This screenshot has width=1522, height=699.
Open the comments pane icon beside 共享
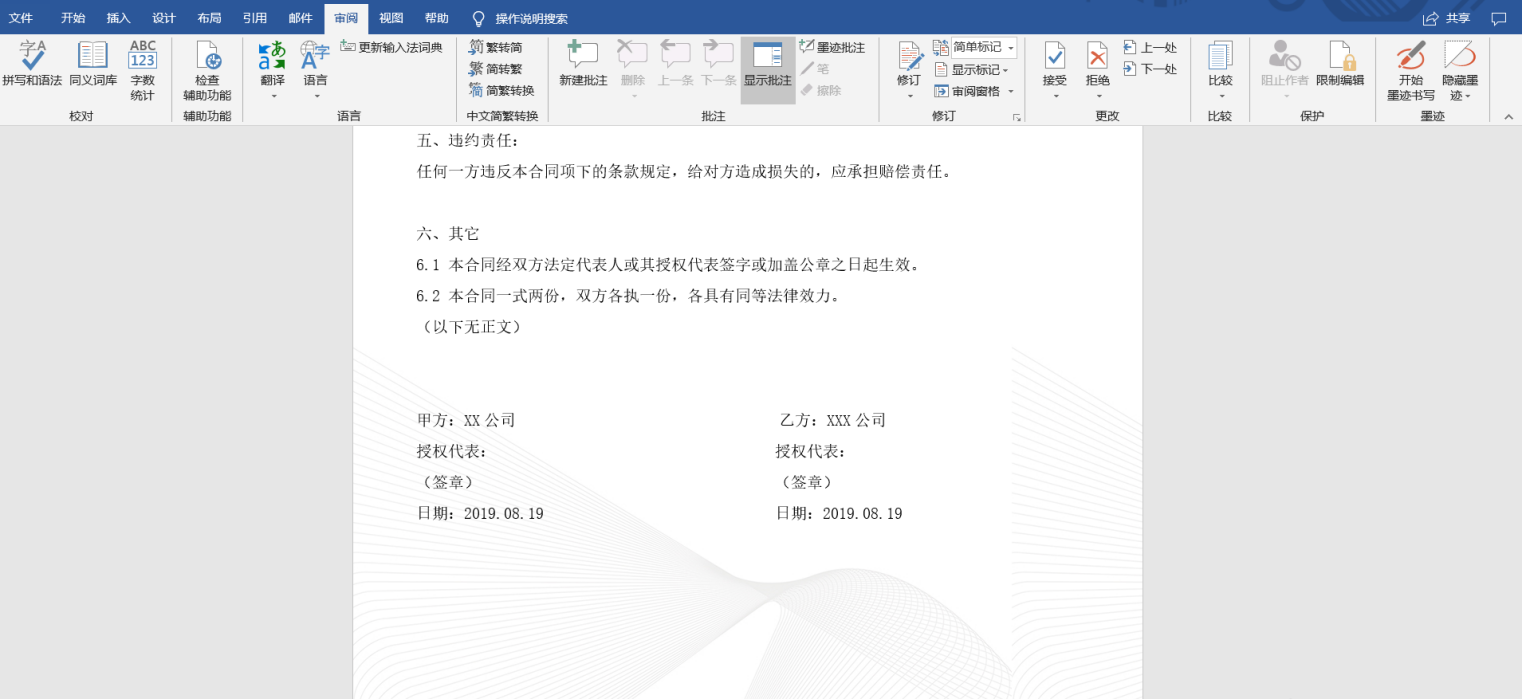[x=1498, y=18]
